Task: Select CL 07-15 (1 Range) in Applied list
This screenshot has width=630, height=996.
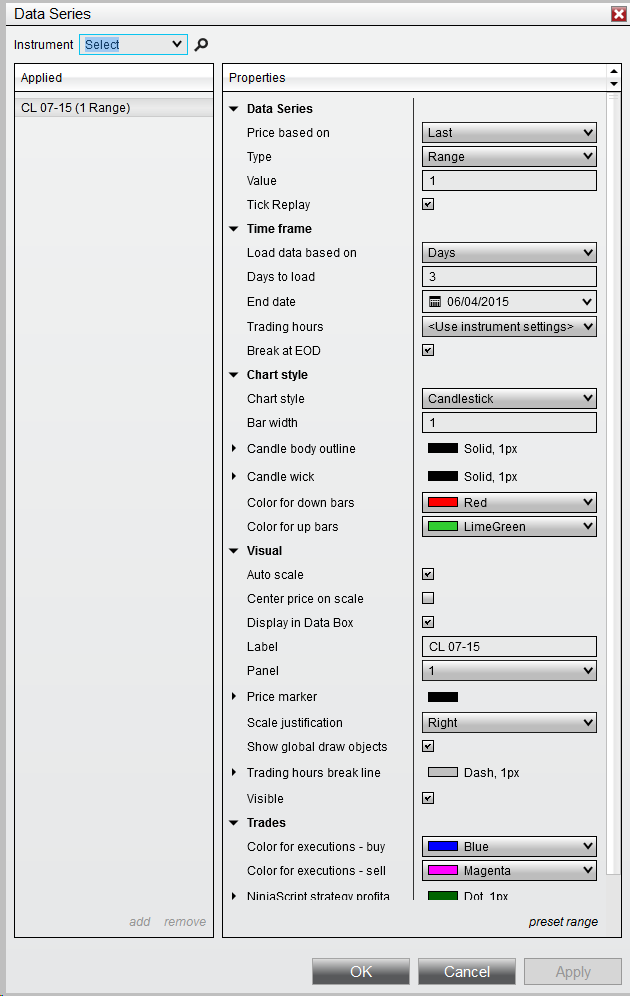Action: [x=76, y=108]
